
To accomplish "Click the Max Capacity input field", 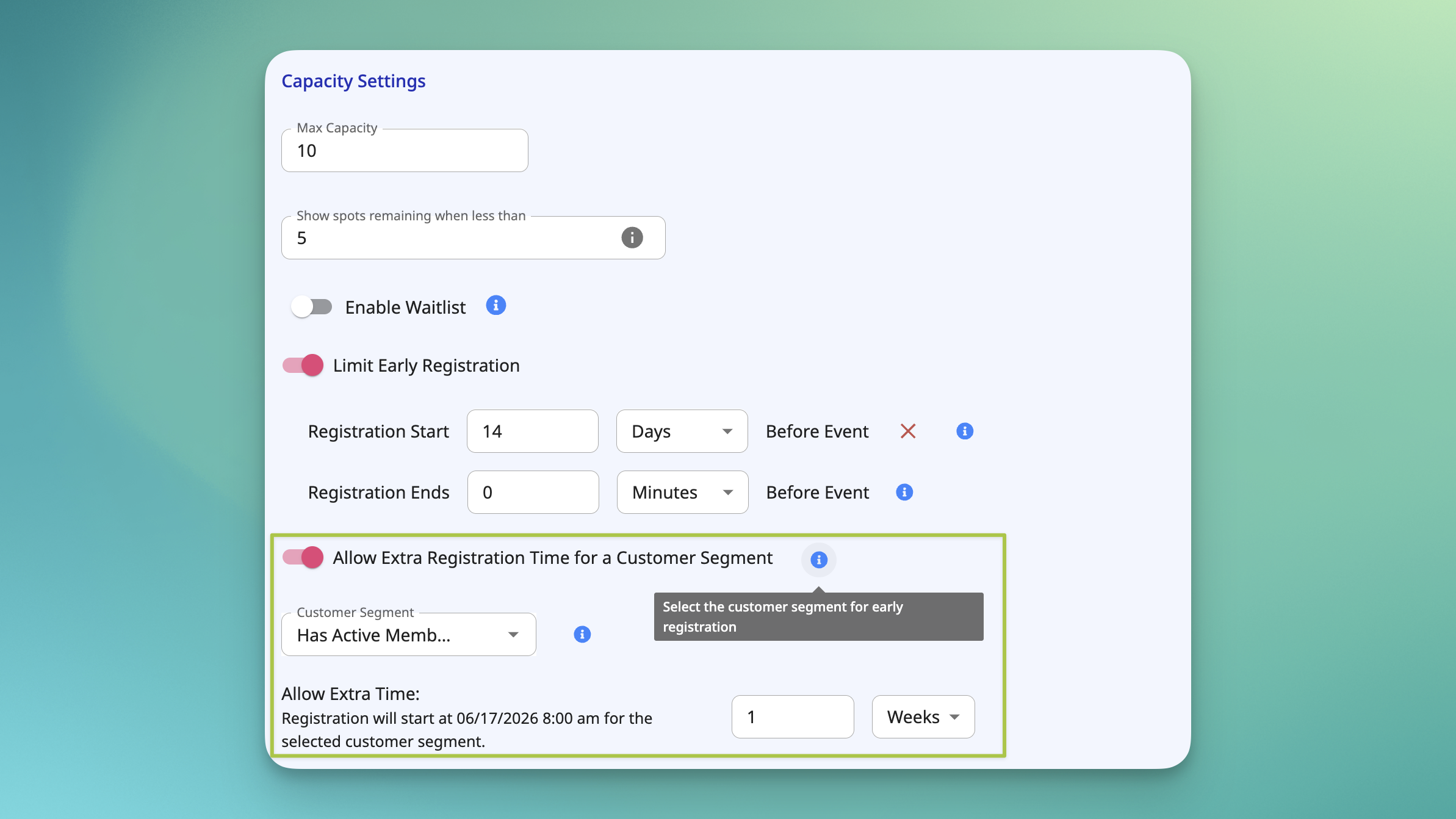I will click(405, 150).
